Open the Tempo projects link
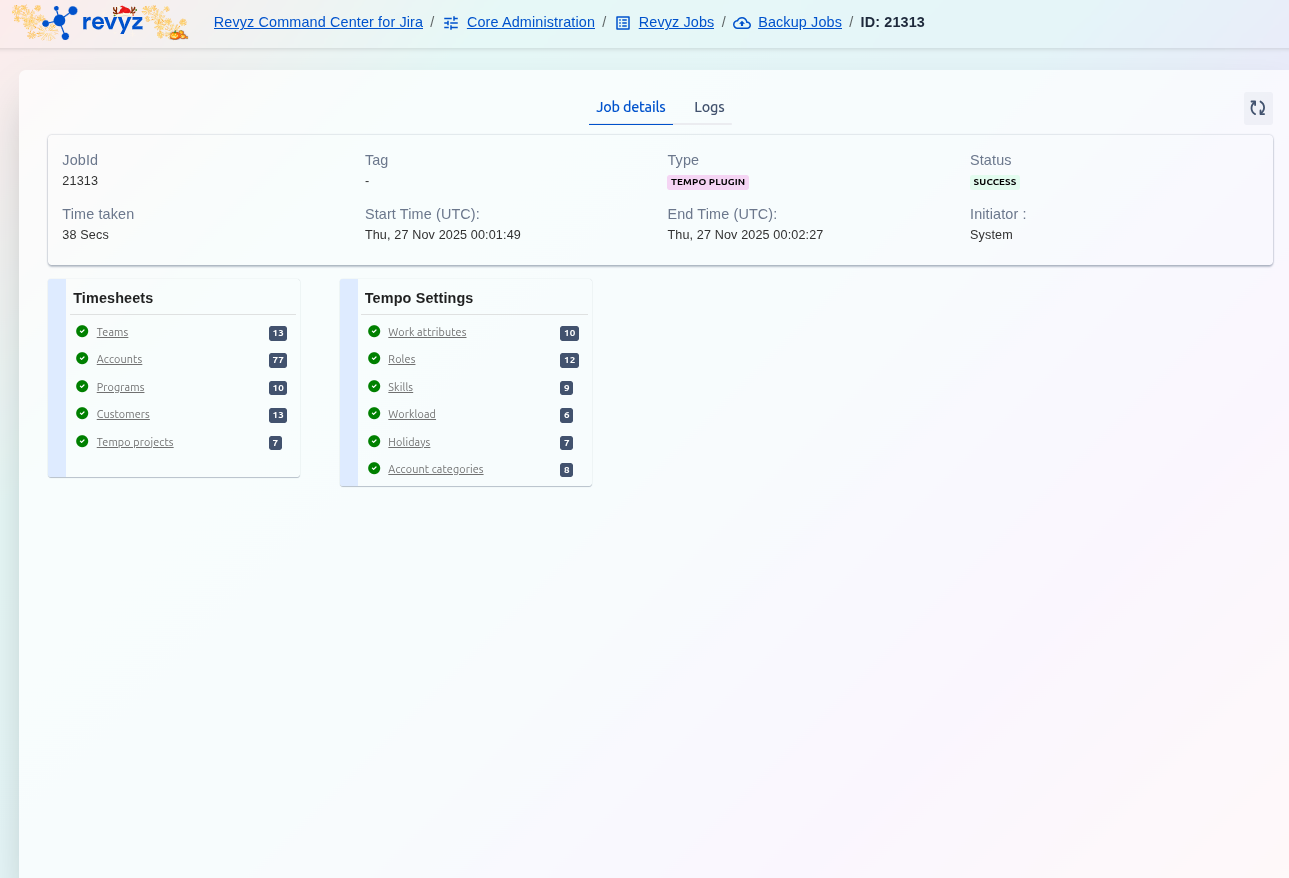This screenshot has height=878, width=1289. (135, 442)
